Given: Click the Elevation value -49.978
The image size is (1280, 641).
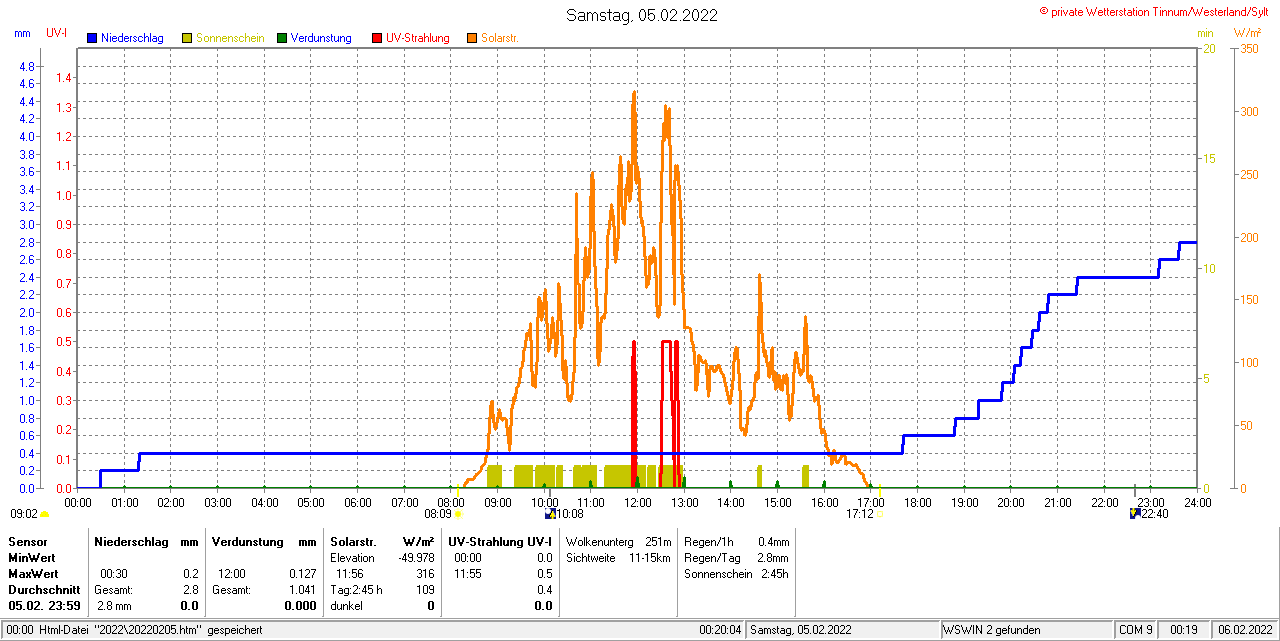Looking at the screenshot, I should pos(414,557).
